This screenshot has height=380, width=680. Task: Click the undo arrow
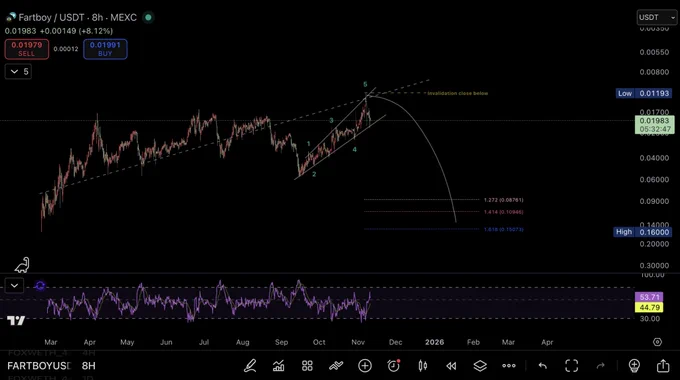tap(543, 366)
